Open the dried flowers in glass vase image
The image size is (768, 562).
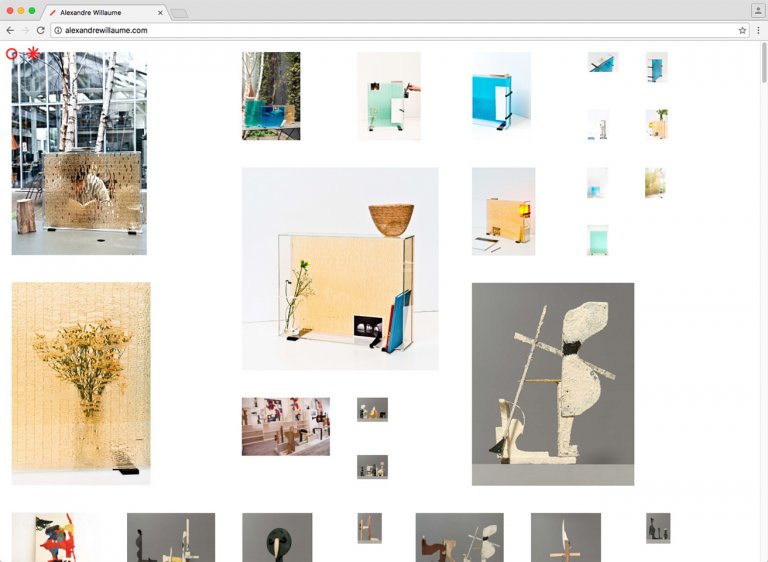click(x=81, y=383)
